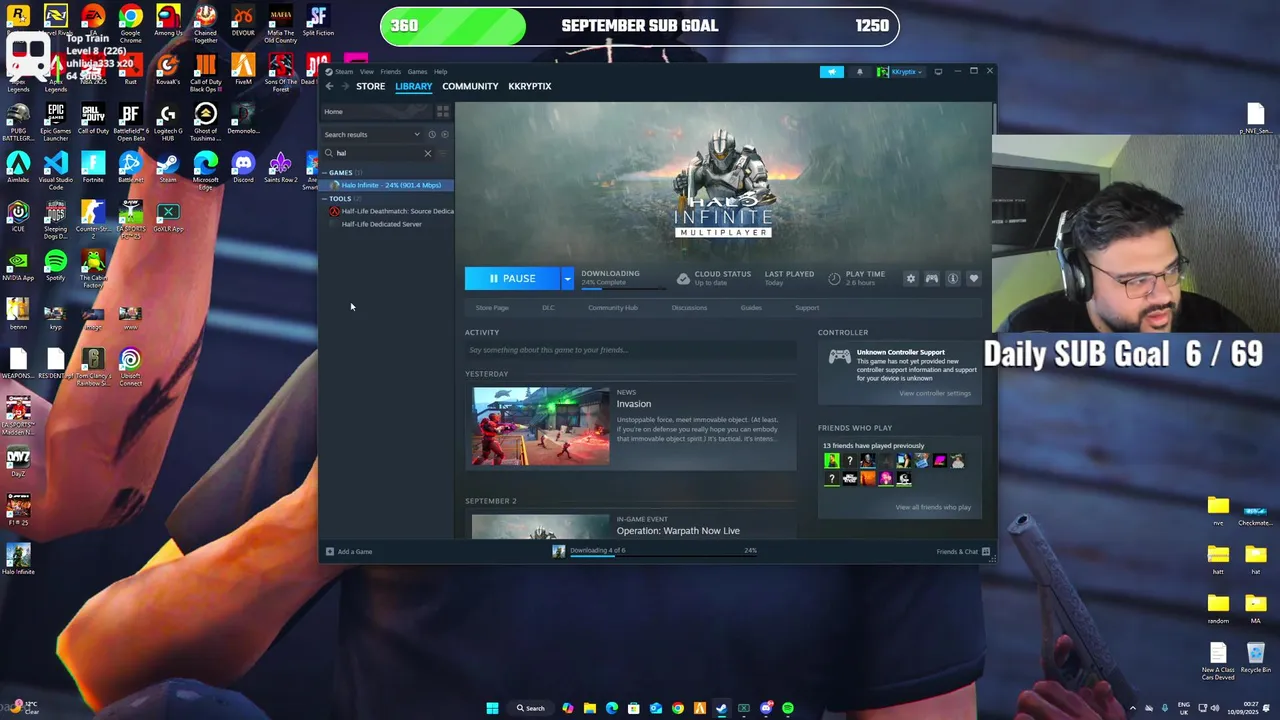The image size is (1280, 720).
Task: Open the Games menu in Steam
Action: 417,72
